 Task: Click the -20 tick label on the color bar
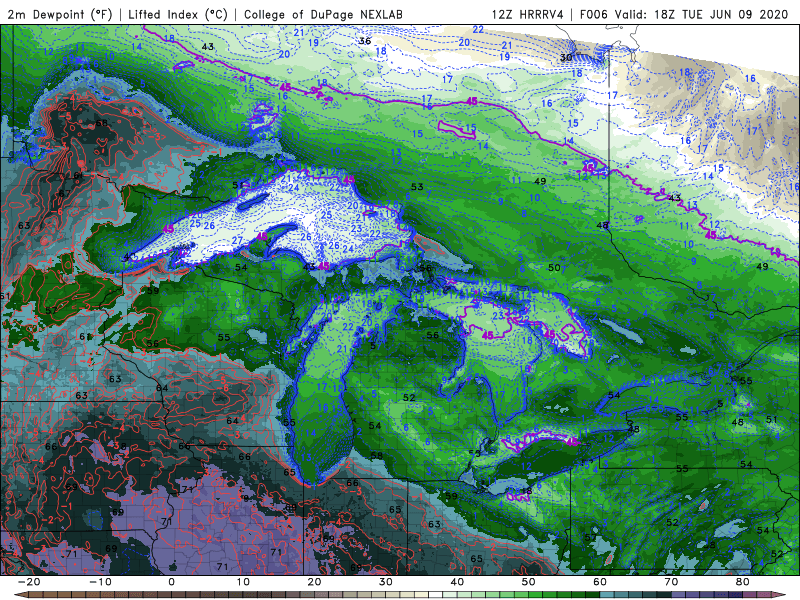(29, 582)
